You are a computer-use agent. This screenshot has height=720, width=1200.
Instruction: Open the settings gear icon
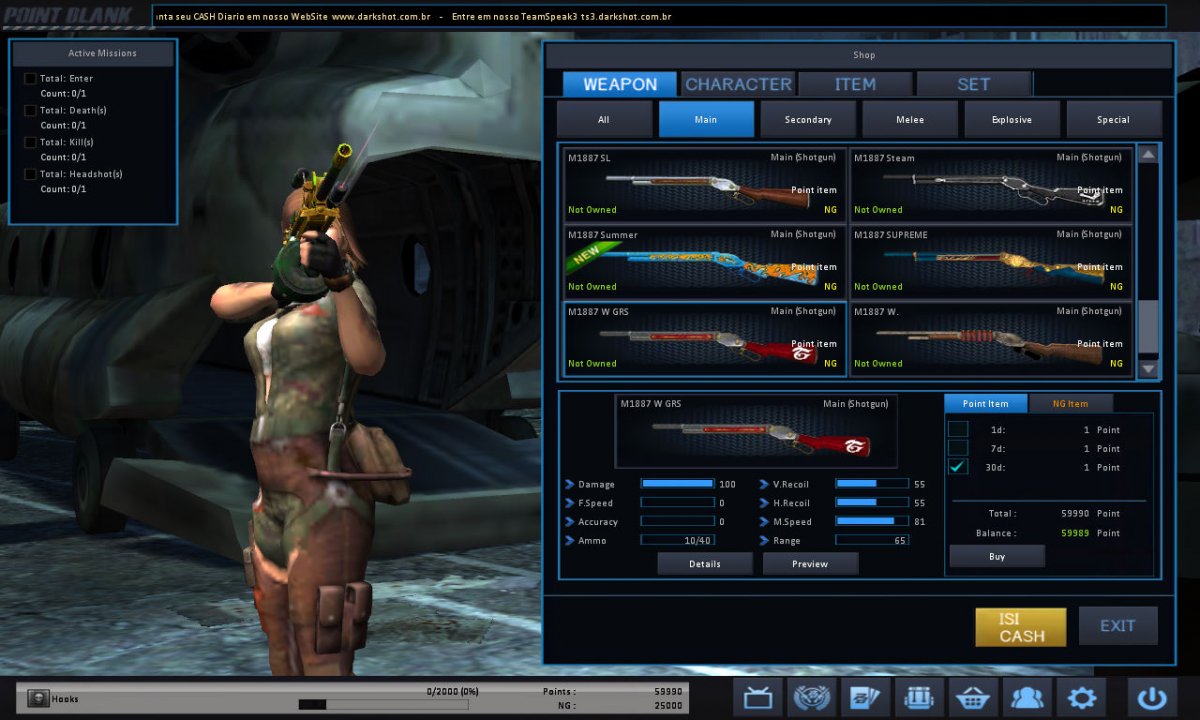coord(1082,698)
